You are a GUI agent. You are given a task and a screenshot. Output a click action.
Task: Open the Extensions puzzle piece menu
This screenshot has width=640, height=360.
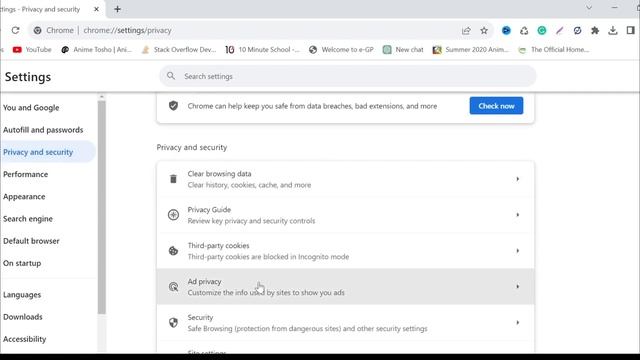[x=595, y=30]
